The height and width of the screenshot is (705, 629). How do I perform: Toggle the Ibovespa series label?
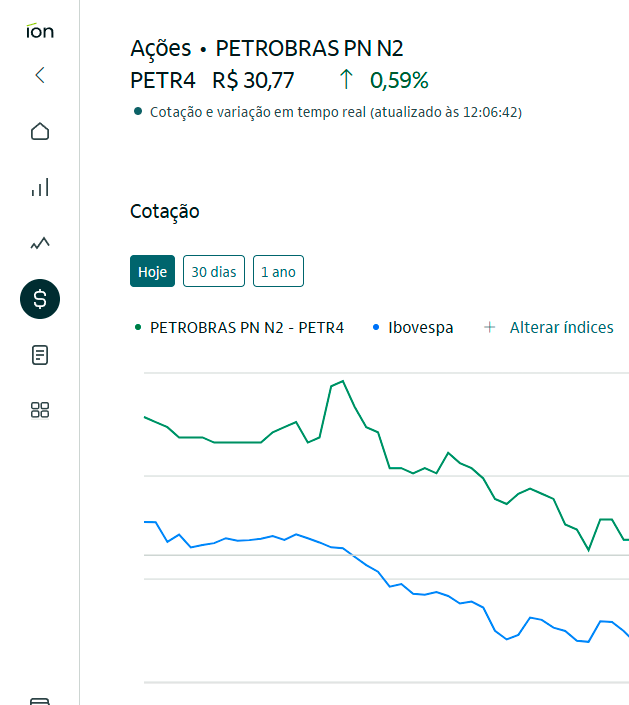click(420, 327)
